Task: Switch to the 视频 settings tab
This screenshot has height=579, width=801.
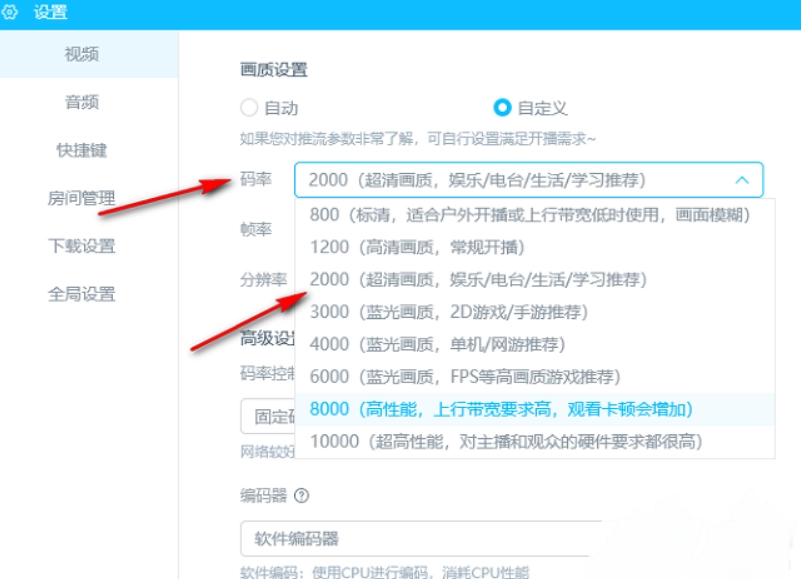Action: tap(82, 54)
